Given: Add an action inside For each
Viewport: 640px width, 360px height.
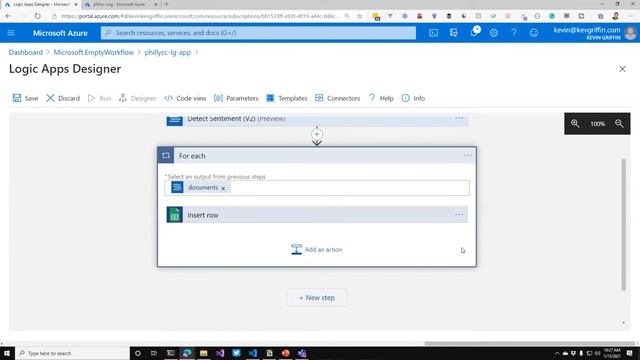Looking at the screenshot, I should (317, 249).
